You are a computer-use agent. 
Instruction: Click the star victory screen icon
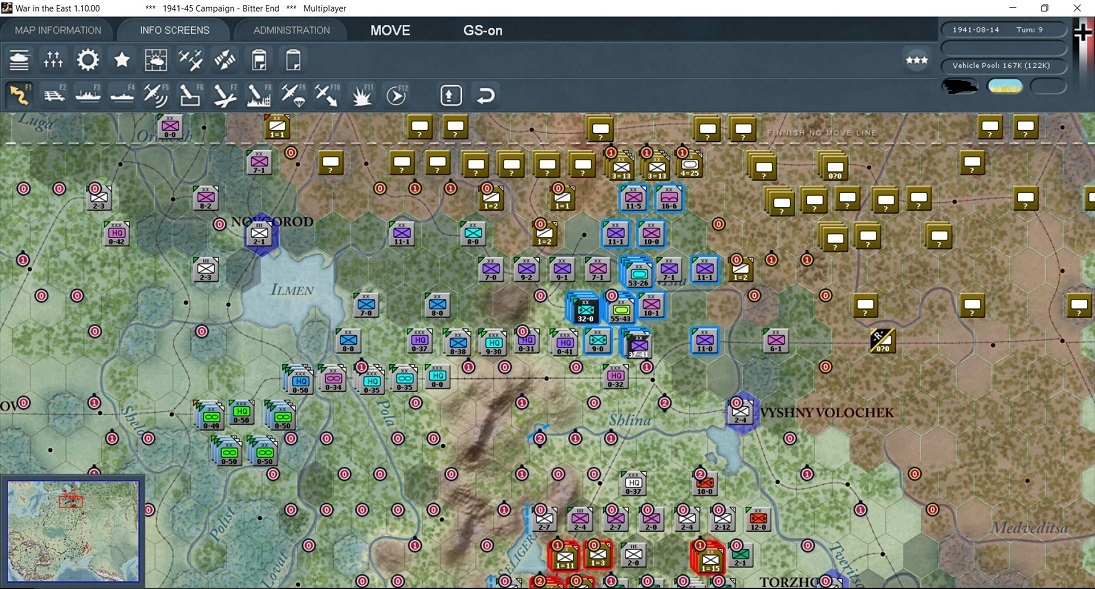pos(122,61)
